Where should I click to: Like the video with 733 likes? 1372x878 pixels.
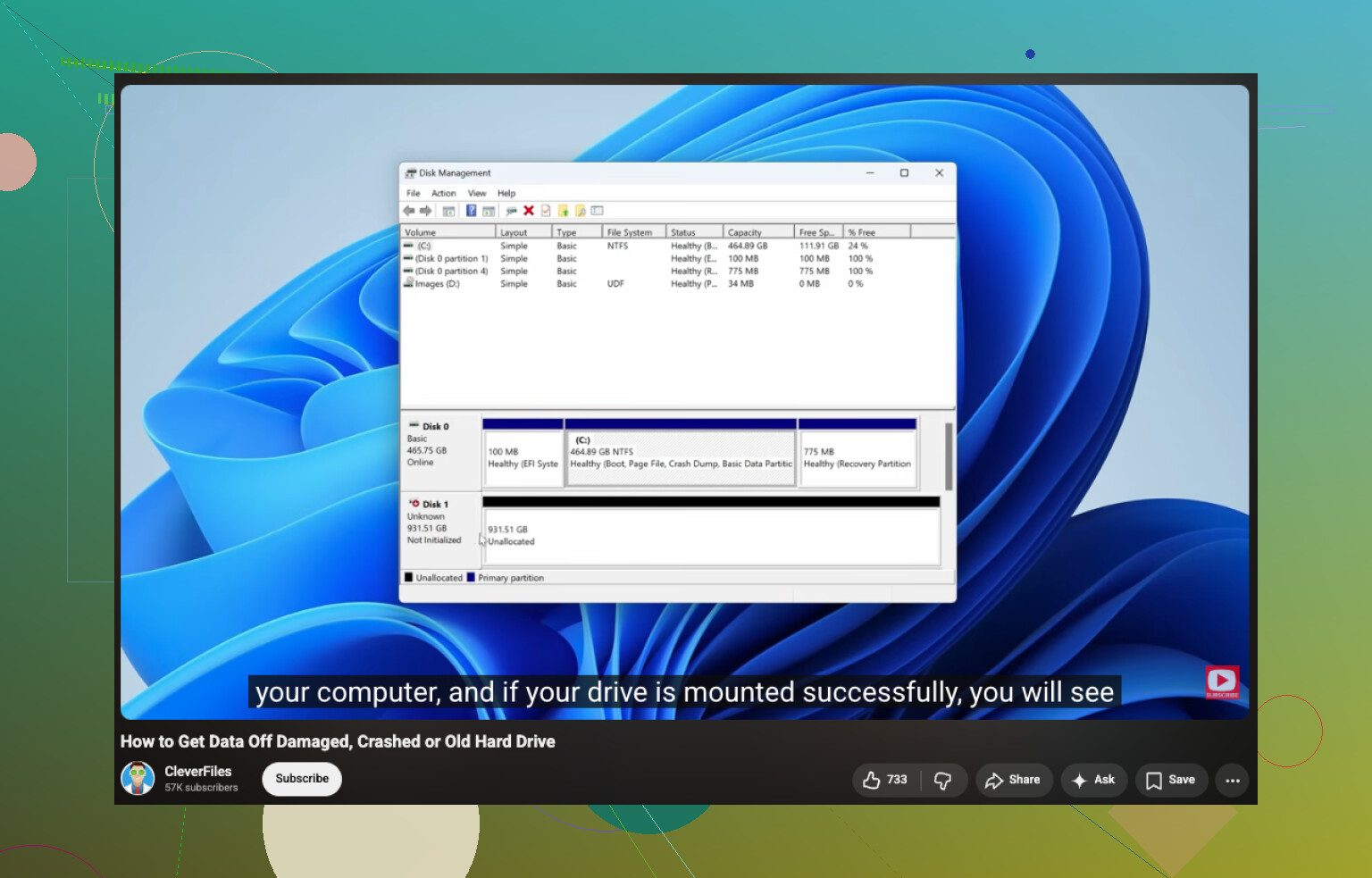pos(885,780)
